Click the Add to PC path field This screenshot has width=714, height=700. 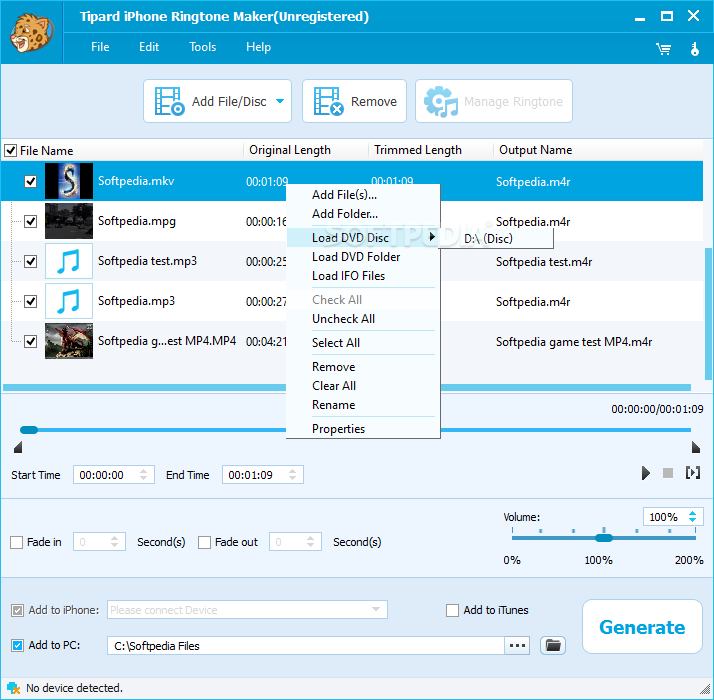pyautogui.click(x=306, y=645)
